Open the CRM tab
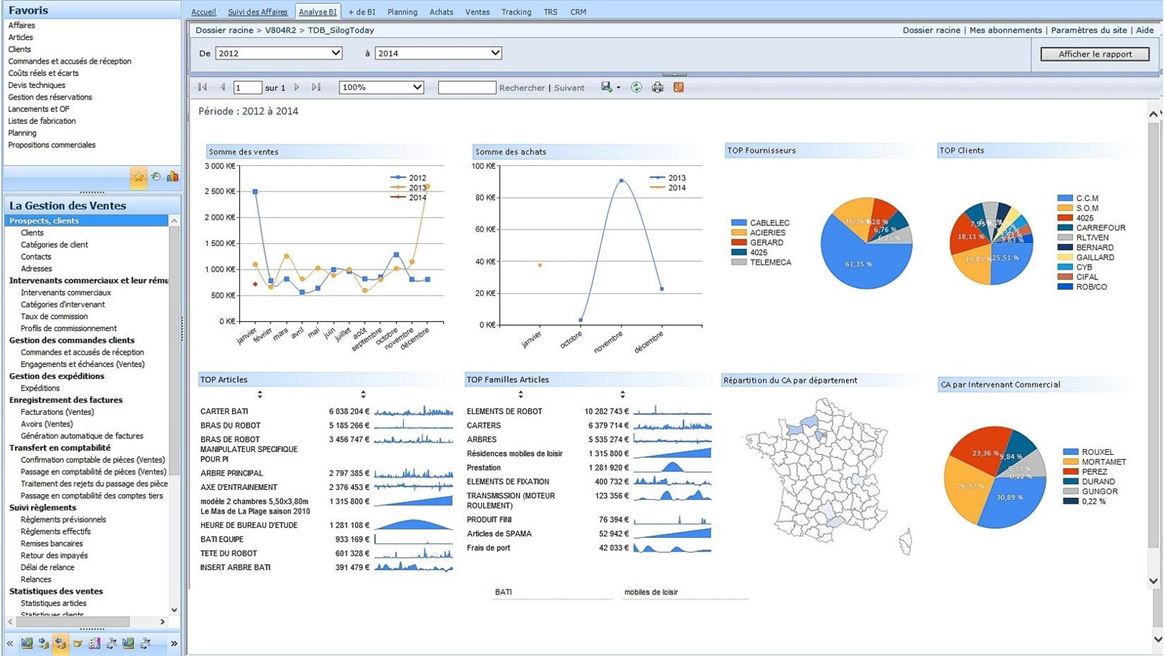 click(579, 12)
